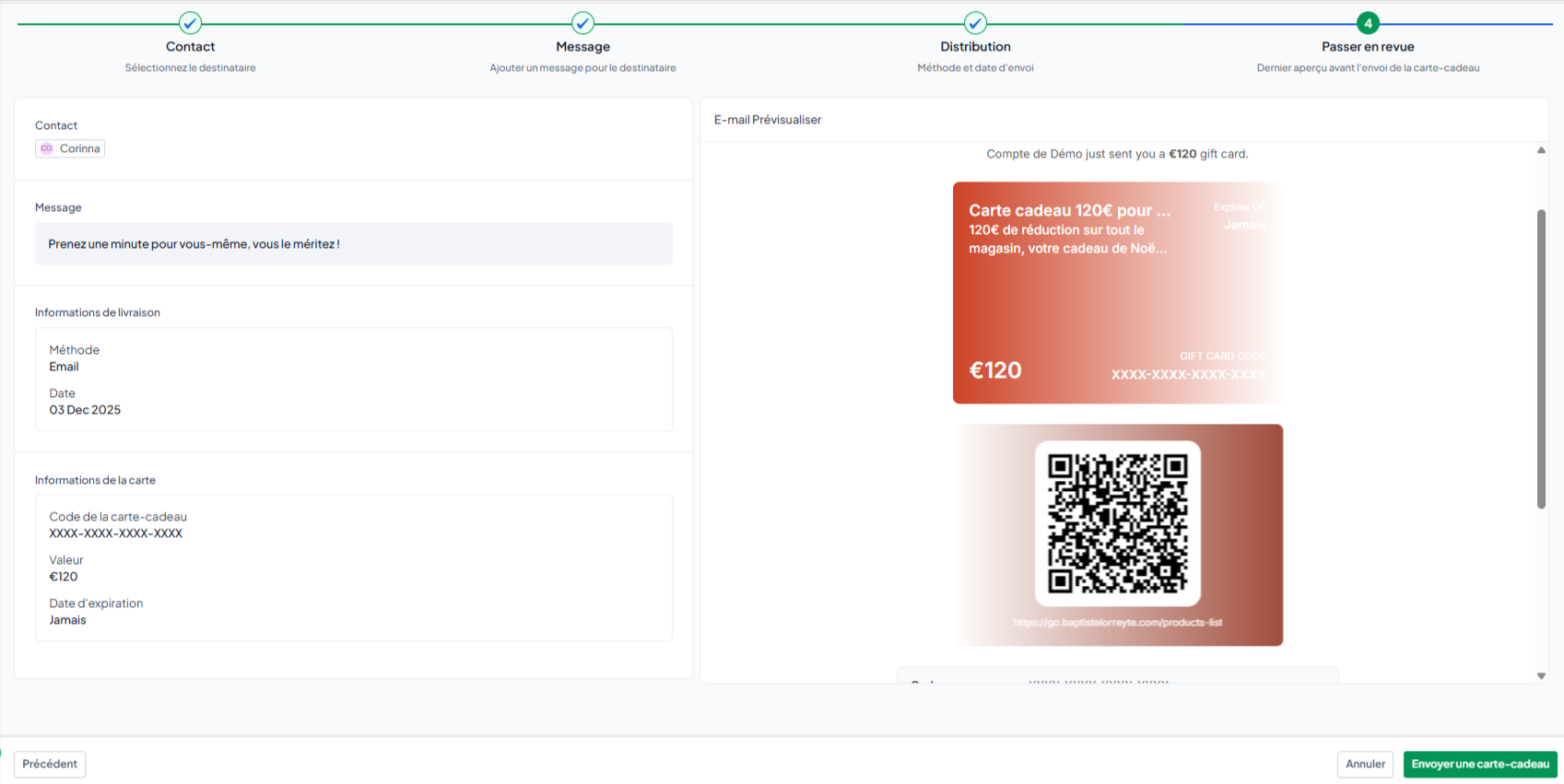Click 'Jamais' under Date d'expiration
1564x784 pixels.
67,620
